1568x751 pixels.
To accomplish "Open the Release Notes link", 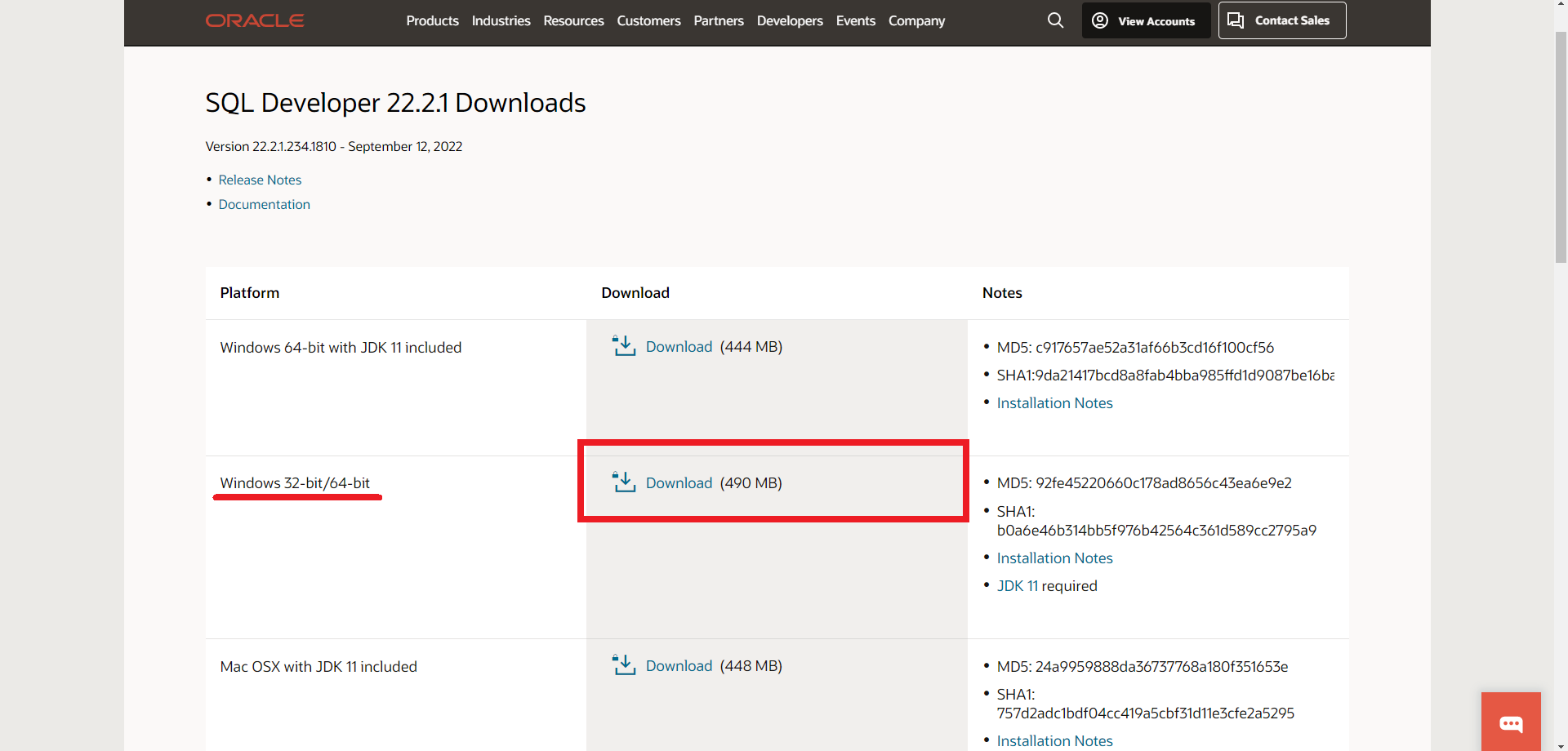I will pyautogui.click(x=260, y=180).
